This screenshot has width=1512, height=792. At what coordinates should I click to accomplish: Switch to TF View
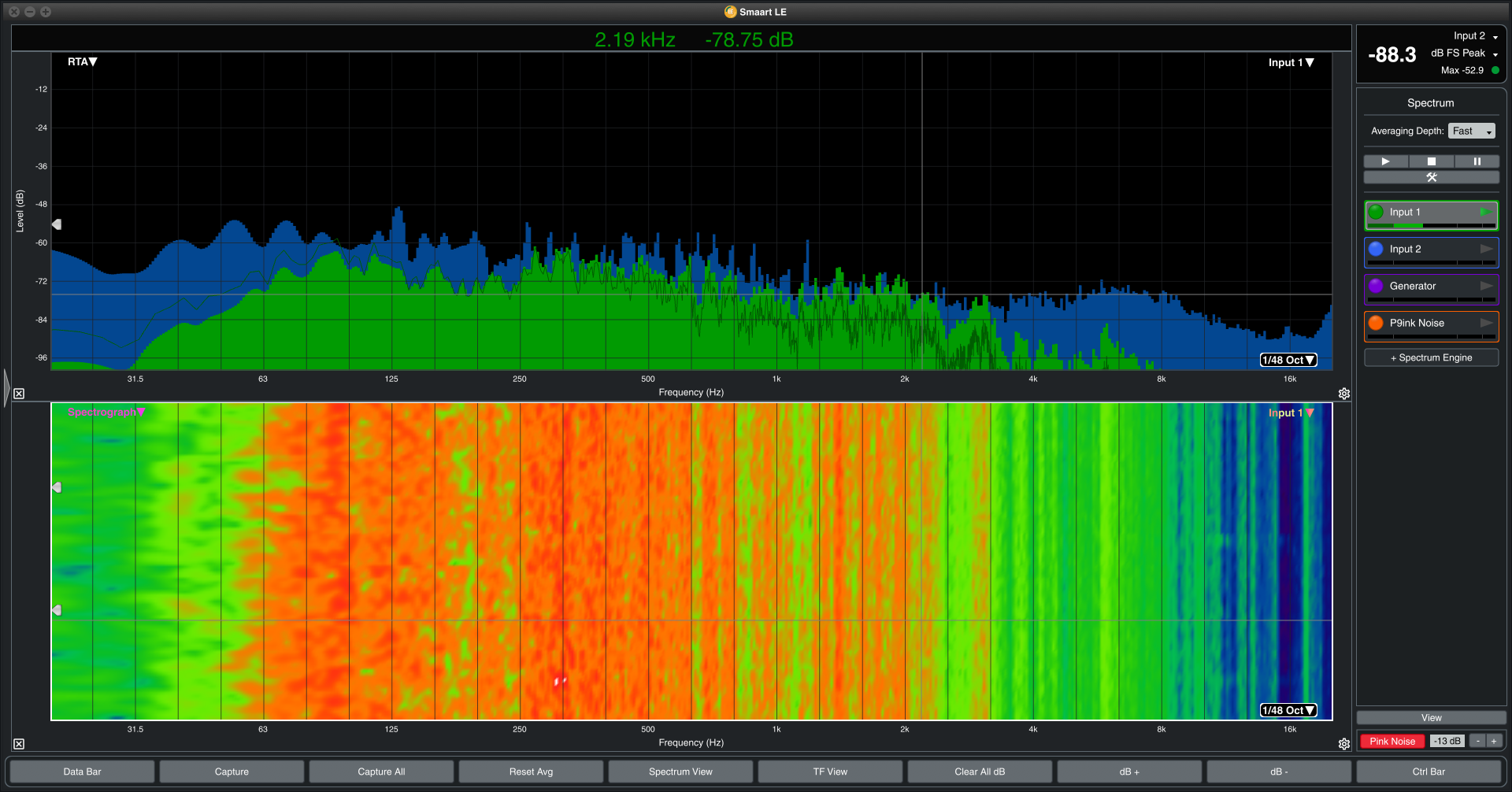click(x=830, y=772)
